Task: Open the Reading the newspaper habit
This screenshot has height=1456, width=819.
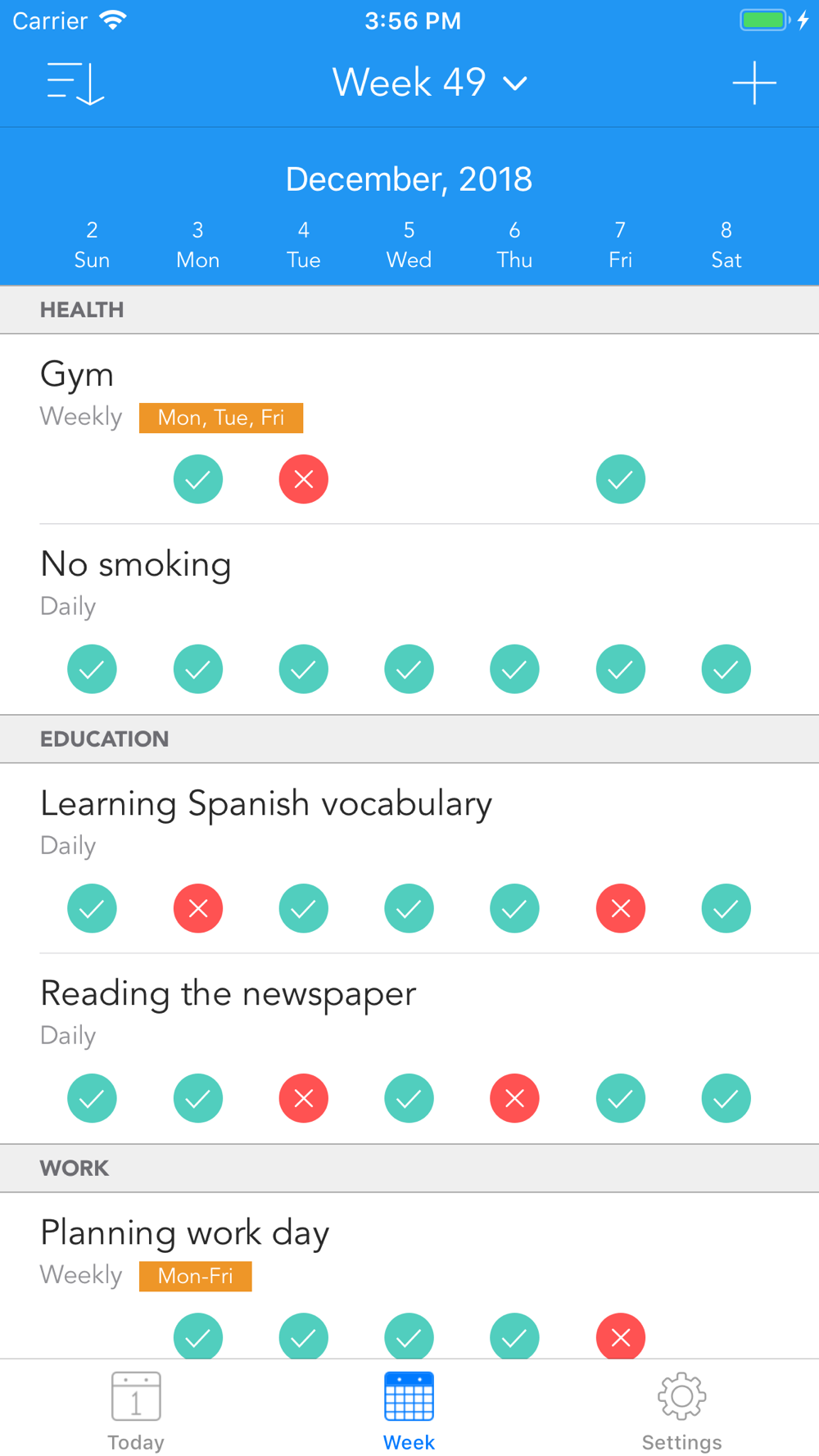Action: pyautogui.click(x=229, y=994)
